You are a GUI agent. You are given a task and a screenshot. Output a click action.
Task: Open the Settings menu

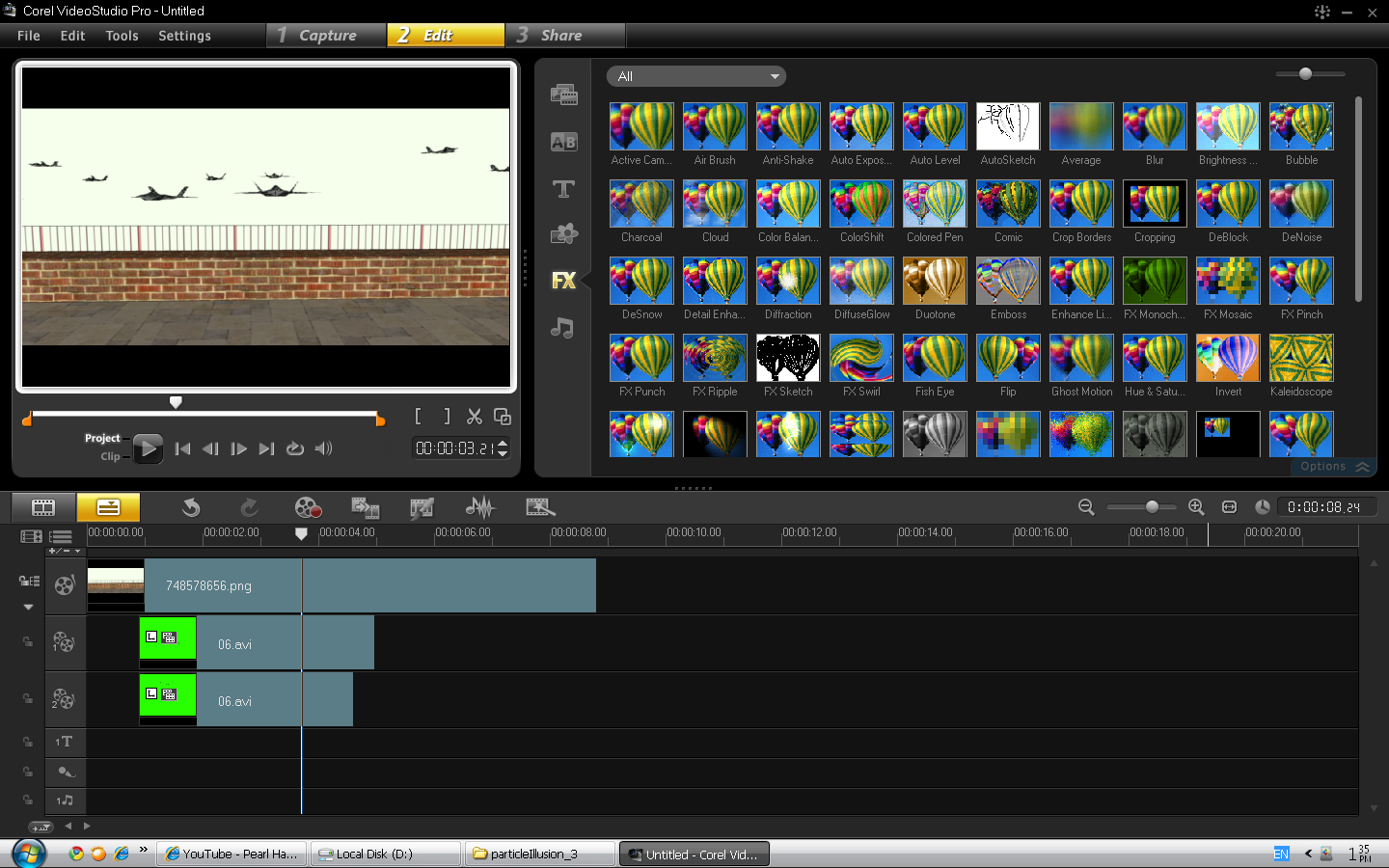click(x=184, y=36)
